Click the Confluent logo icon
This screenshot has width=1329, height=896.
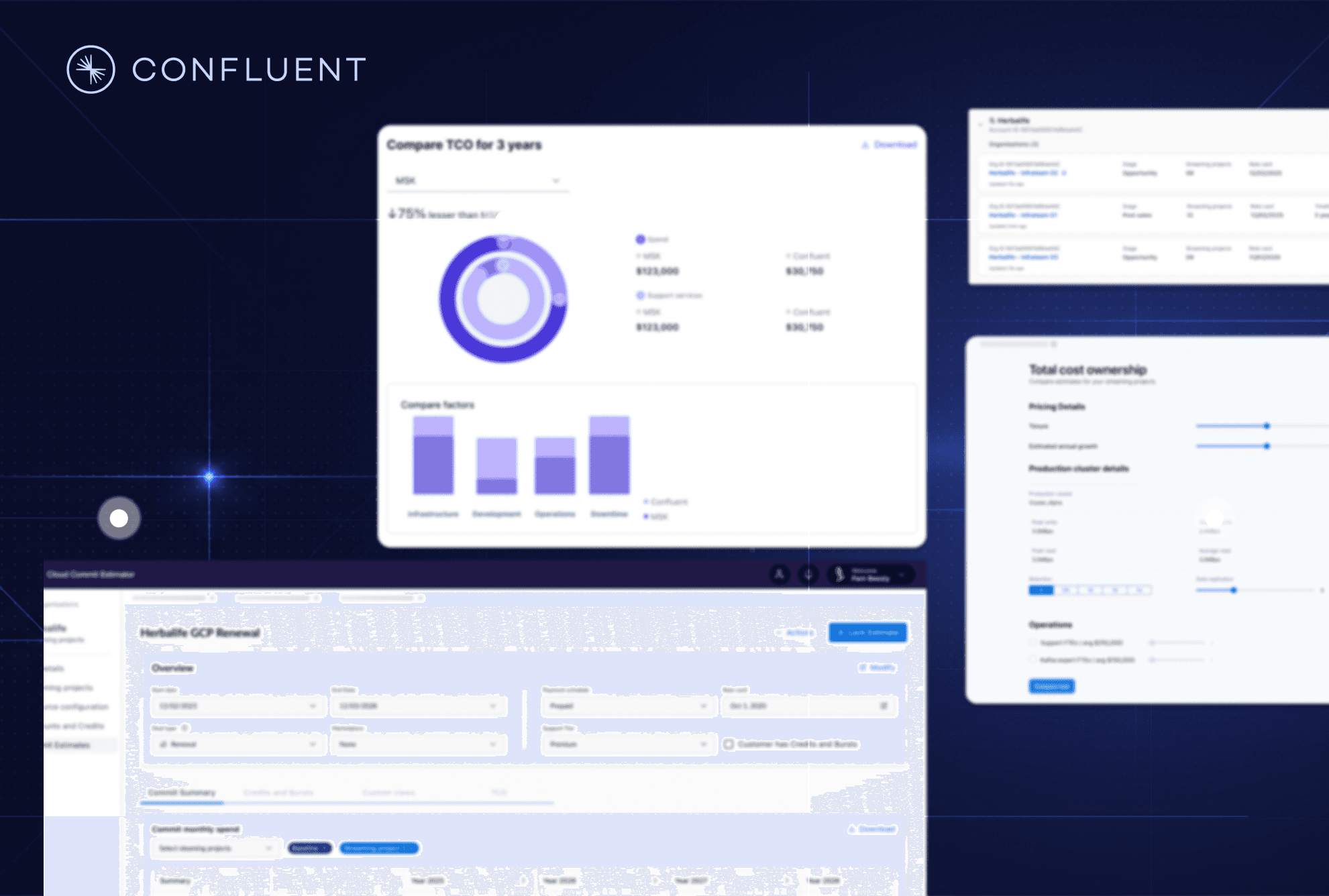91,69
